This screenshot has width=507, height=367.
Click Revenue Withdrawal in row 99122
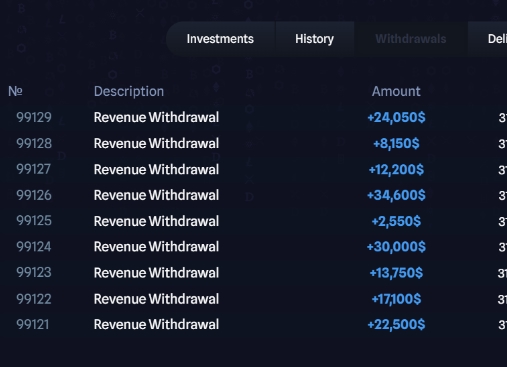coord(156,299)
